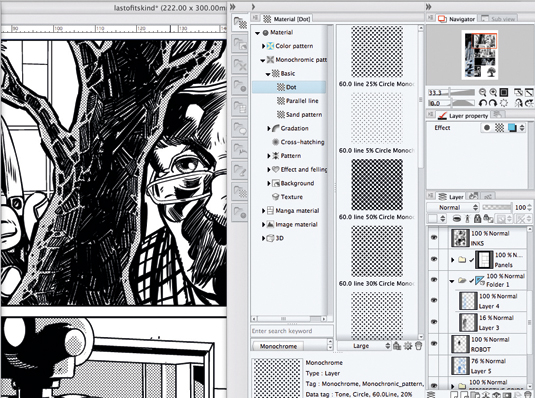This screenshot has height=398, width=535.
Task: Open the Large thumbnail size dropdown
Action: [364, 346]
